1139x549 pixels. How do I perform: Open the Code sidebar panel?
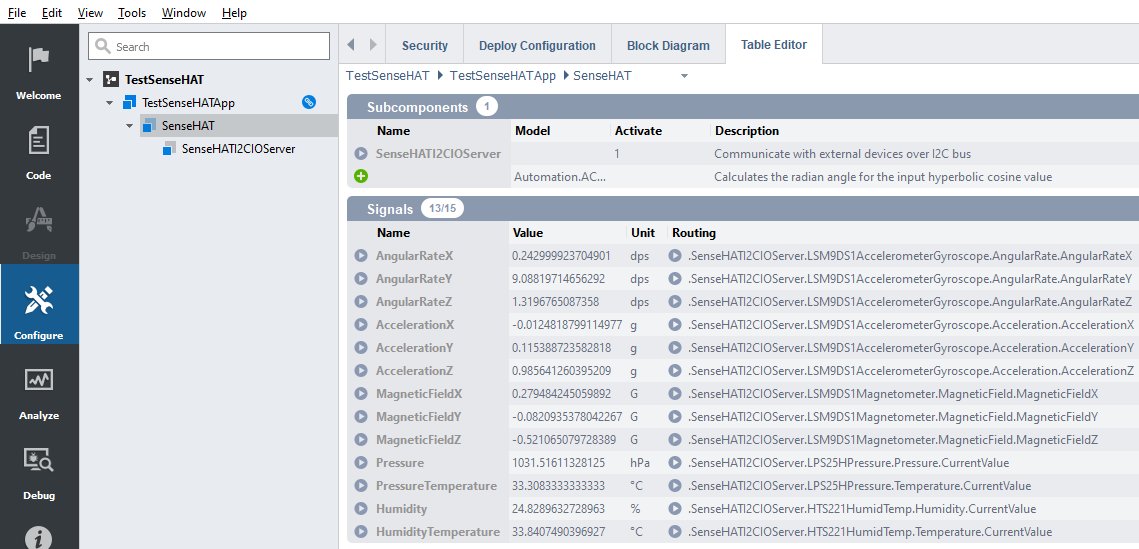tap(38, 150)
